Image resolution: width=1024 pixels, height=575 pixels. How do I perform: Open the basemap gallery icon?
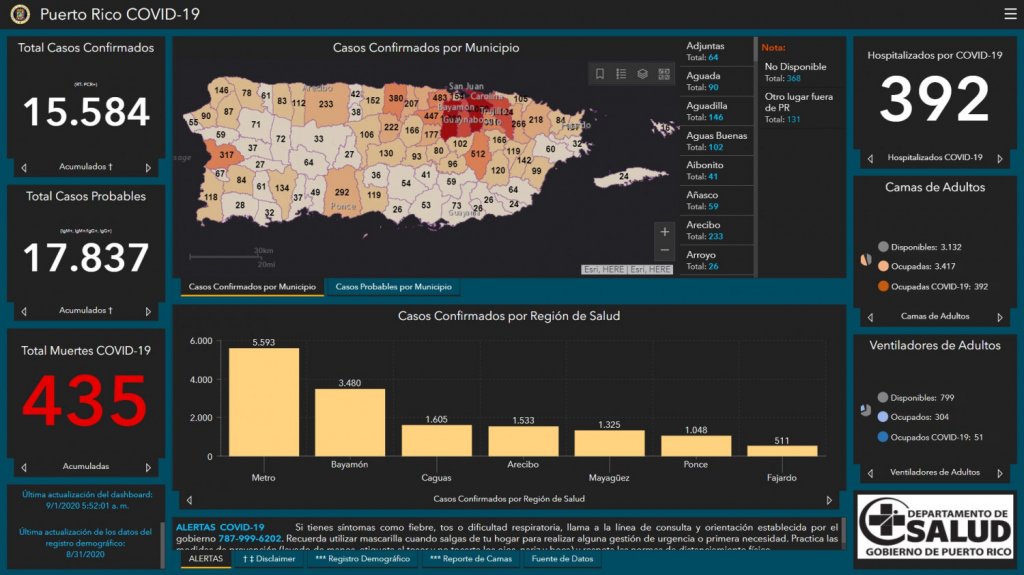pyautogui.click(x=664, y=74)
